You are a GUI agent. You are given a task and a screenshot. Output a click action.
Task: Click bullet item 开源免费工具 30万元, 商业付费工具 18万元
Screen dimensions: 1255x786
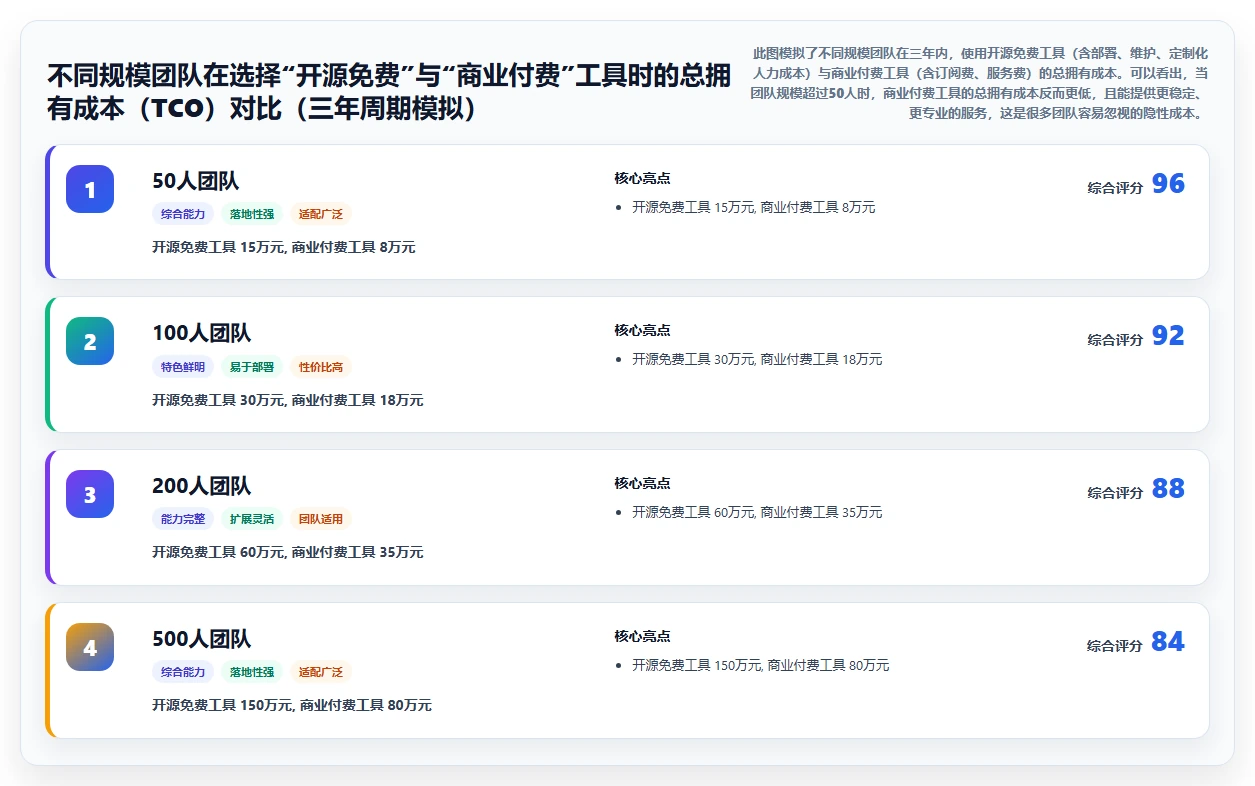point(757,360)
